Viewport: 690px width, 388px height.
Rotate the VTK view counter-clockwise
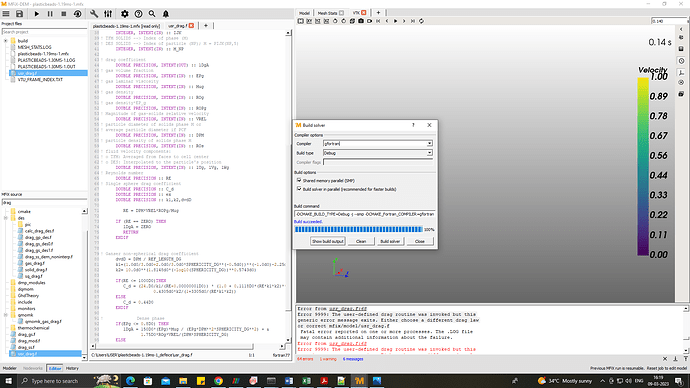click(335, 21)
